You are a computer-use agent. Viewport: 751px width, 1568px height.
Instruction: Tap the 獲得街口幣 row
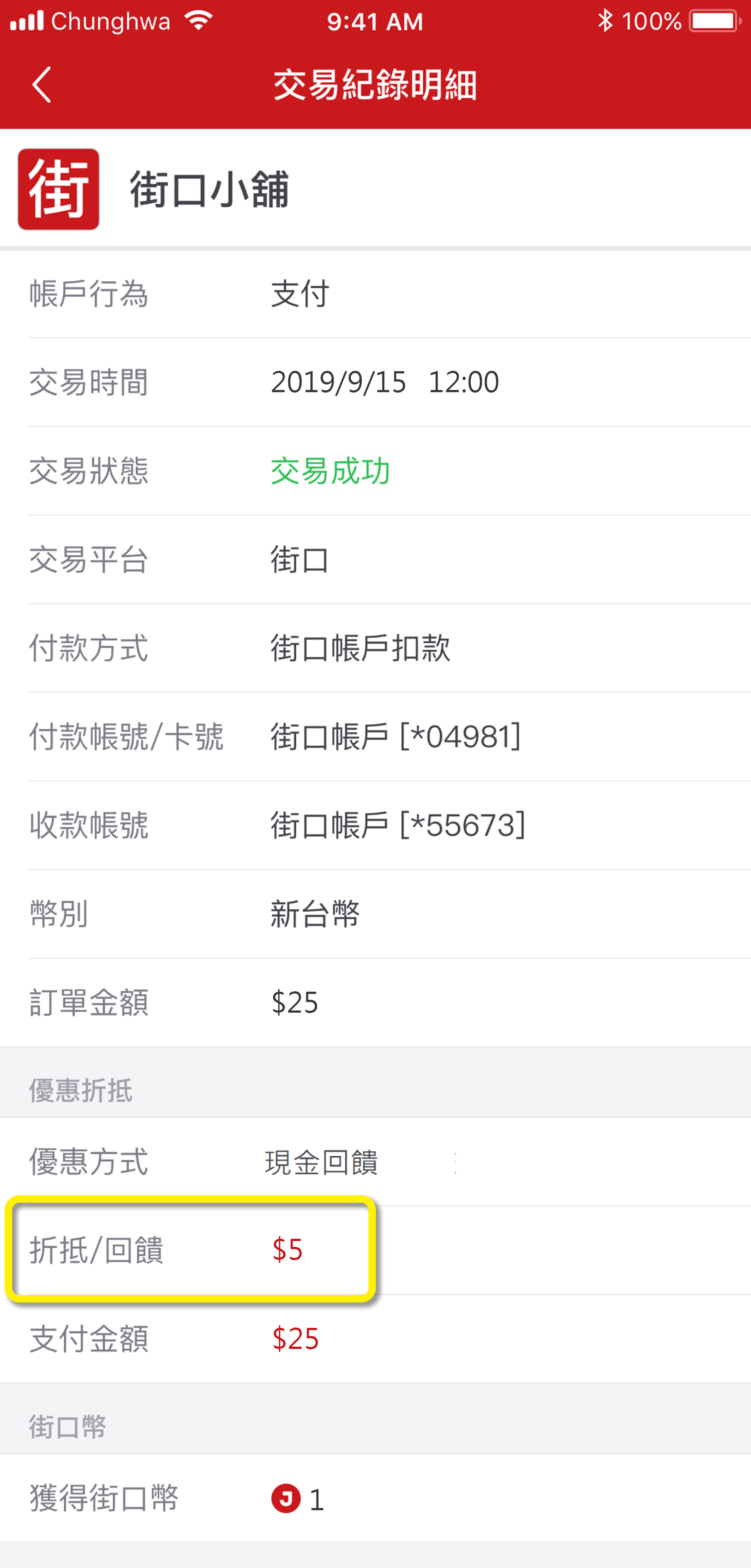(375, 1498)
